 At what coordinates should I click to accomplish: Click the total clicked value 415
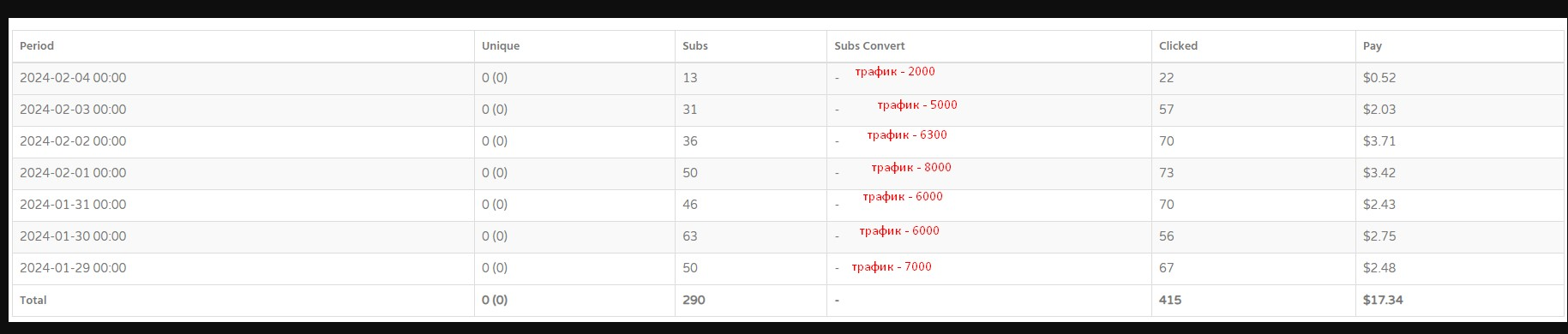tap(1170, 301)
